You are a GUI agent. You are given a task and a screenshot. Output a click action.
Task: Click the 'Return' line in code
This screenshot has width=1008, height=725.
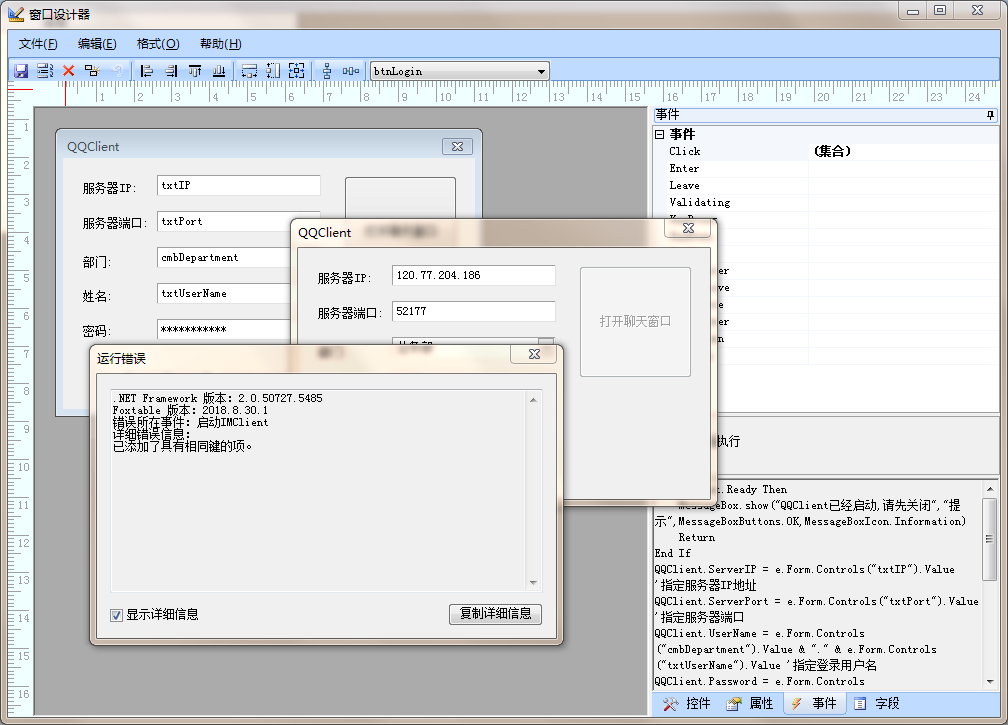pos(696,537)
